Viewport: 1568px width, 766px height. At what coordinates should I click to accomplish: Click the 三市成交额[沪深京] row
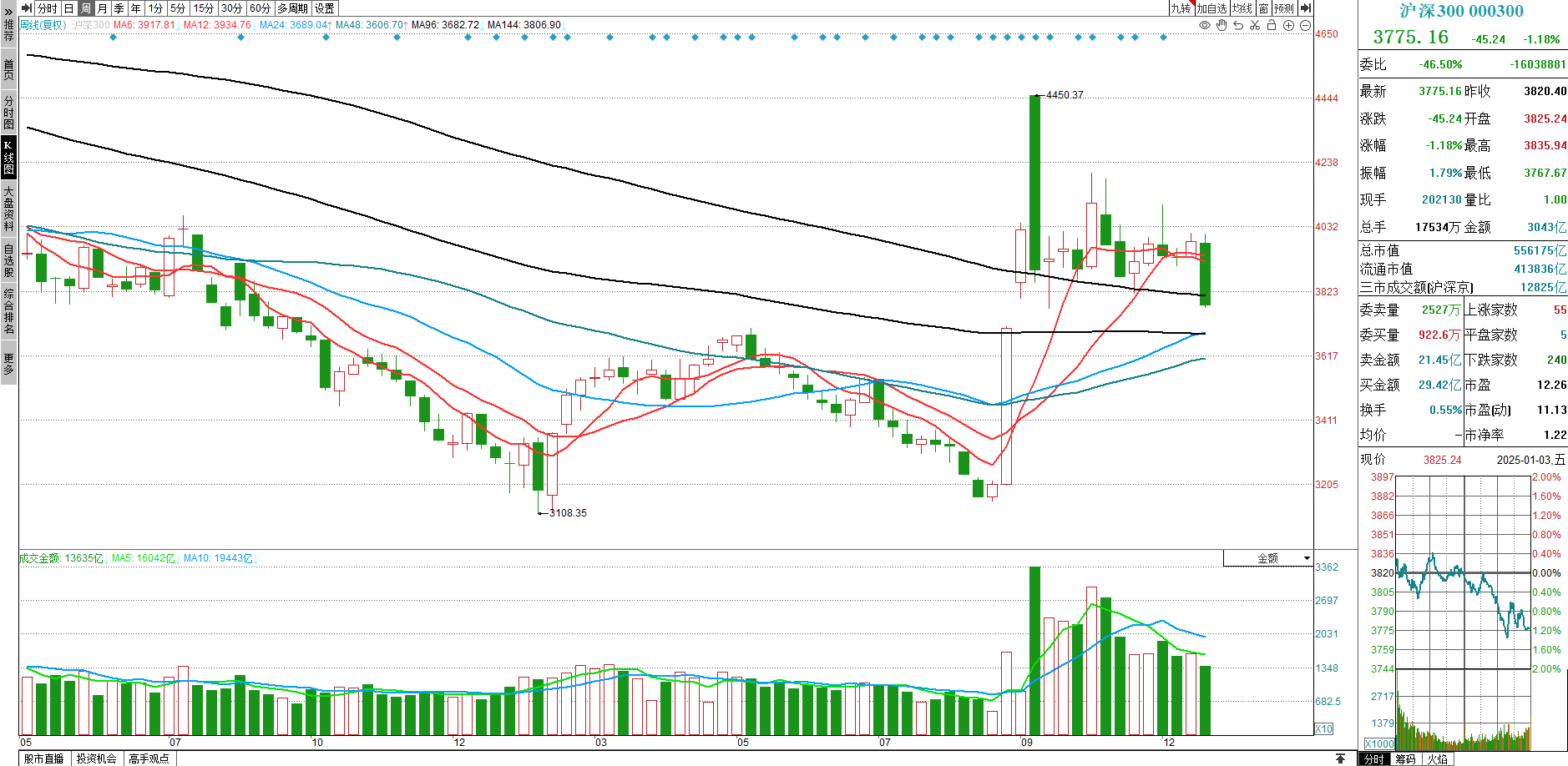point(1463,287)
